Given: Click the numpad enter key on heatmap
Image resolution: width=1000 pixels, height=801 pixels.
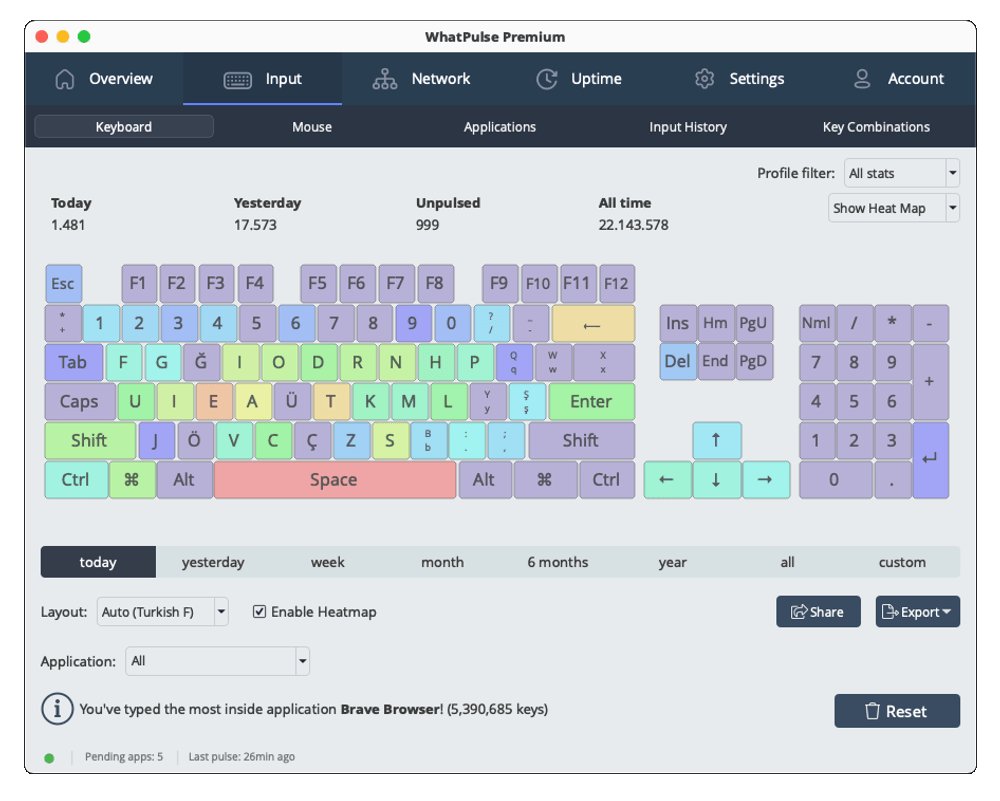Looking at the screenshot, I should click(930, 460).
